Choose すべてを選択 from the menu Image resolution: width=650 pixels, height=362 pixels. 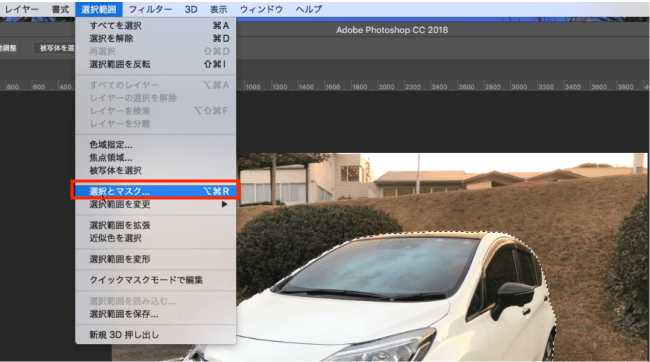coord(155,26)
